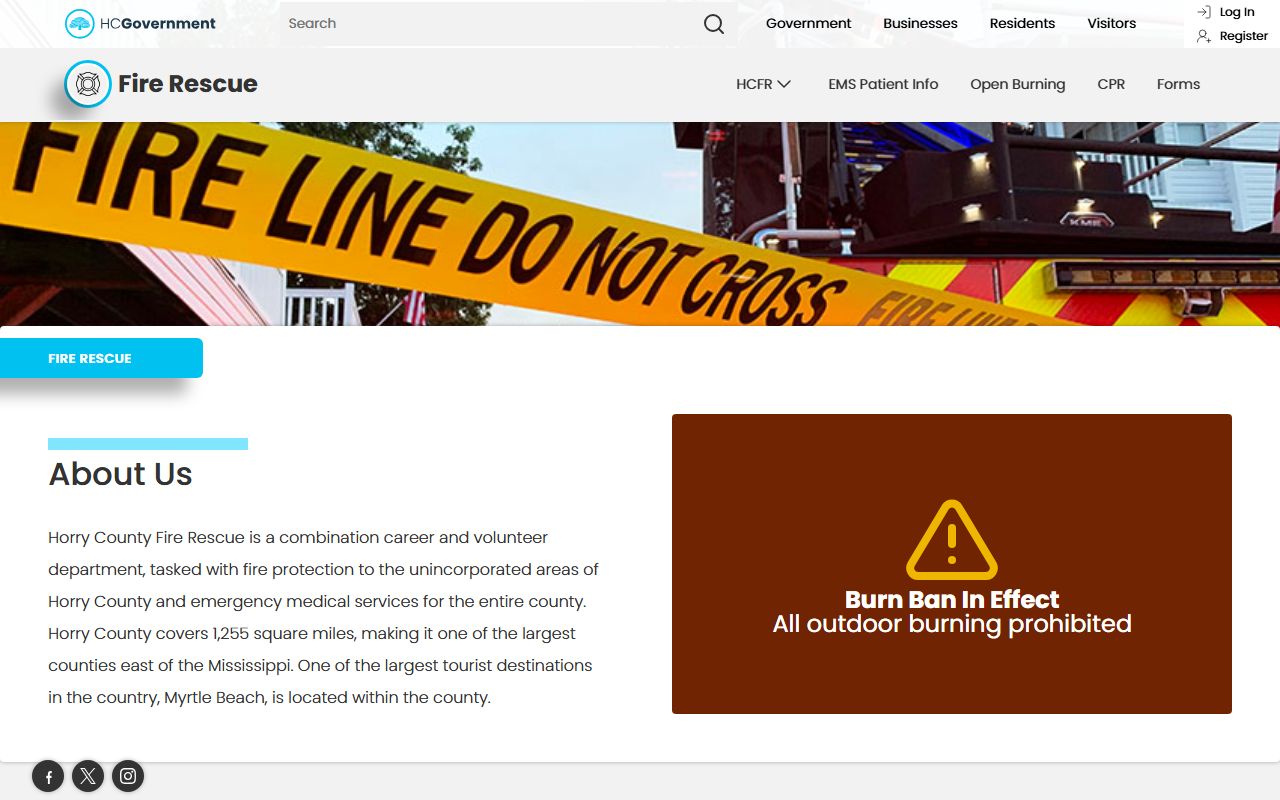Open the X (Twitter) social icon
Image resolution: width=1280 pixels, height=800 pixels.
(x=88, y=776)
